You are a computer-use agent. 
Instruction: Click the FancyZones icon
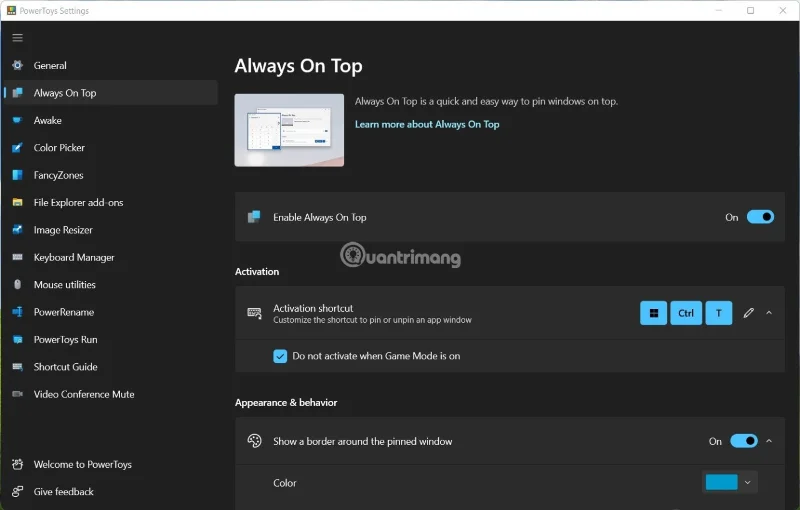[17, 175]
